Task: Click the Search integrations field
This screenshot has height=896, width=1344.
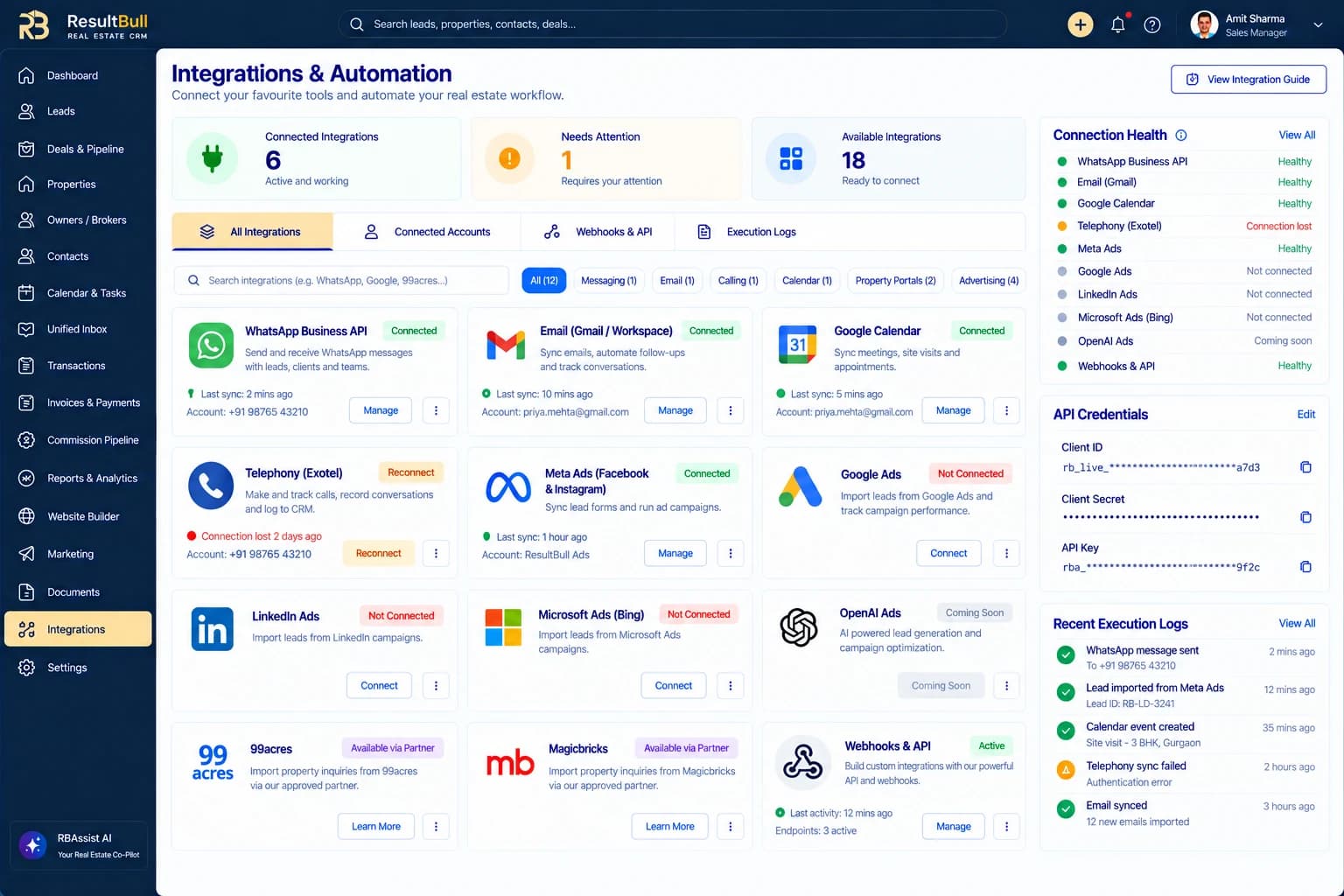Action: tap(341, 281)
